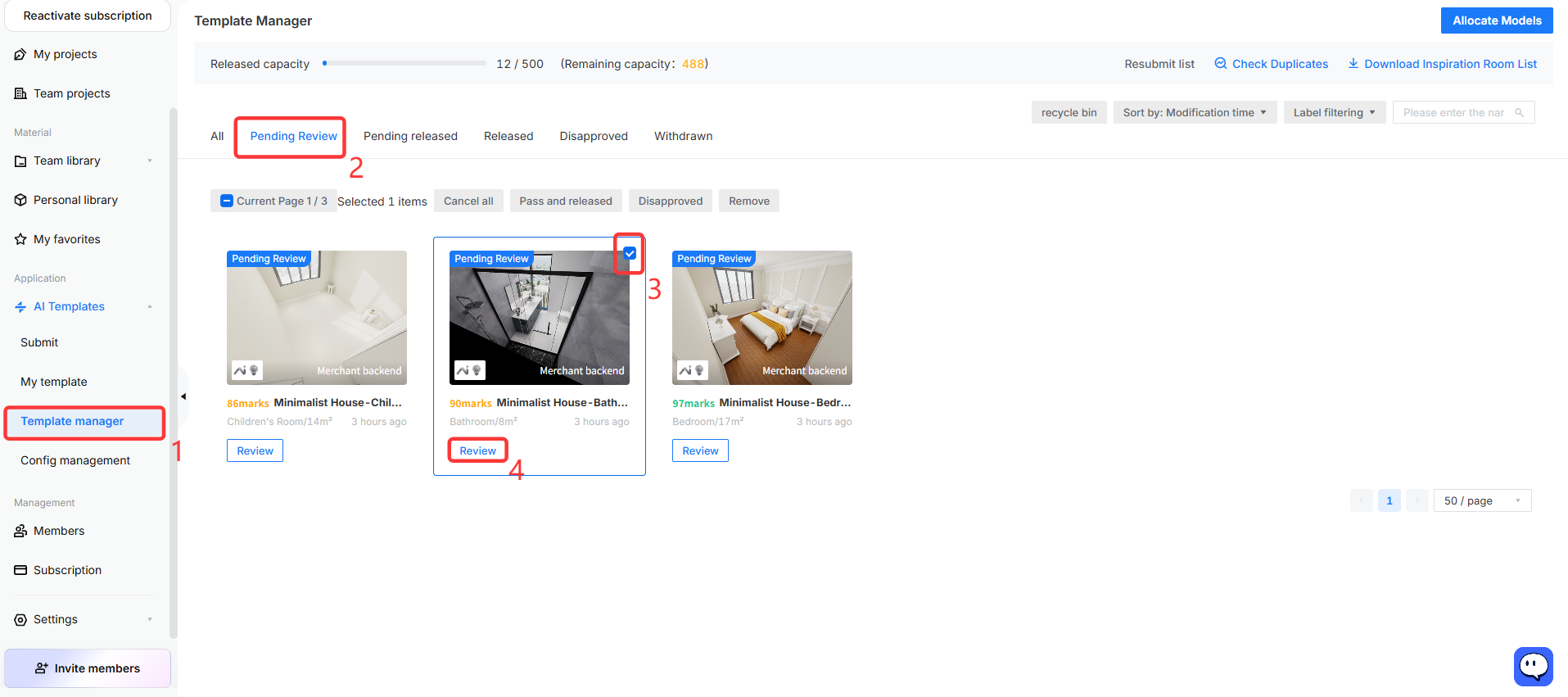Open the Minimalist House Bedroom thumbnail
Image resolution: width=1568 pixels, height=697 pixels.
(762, 318)
